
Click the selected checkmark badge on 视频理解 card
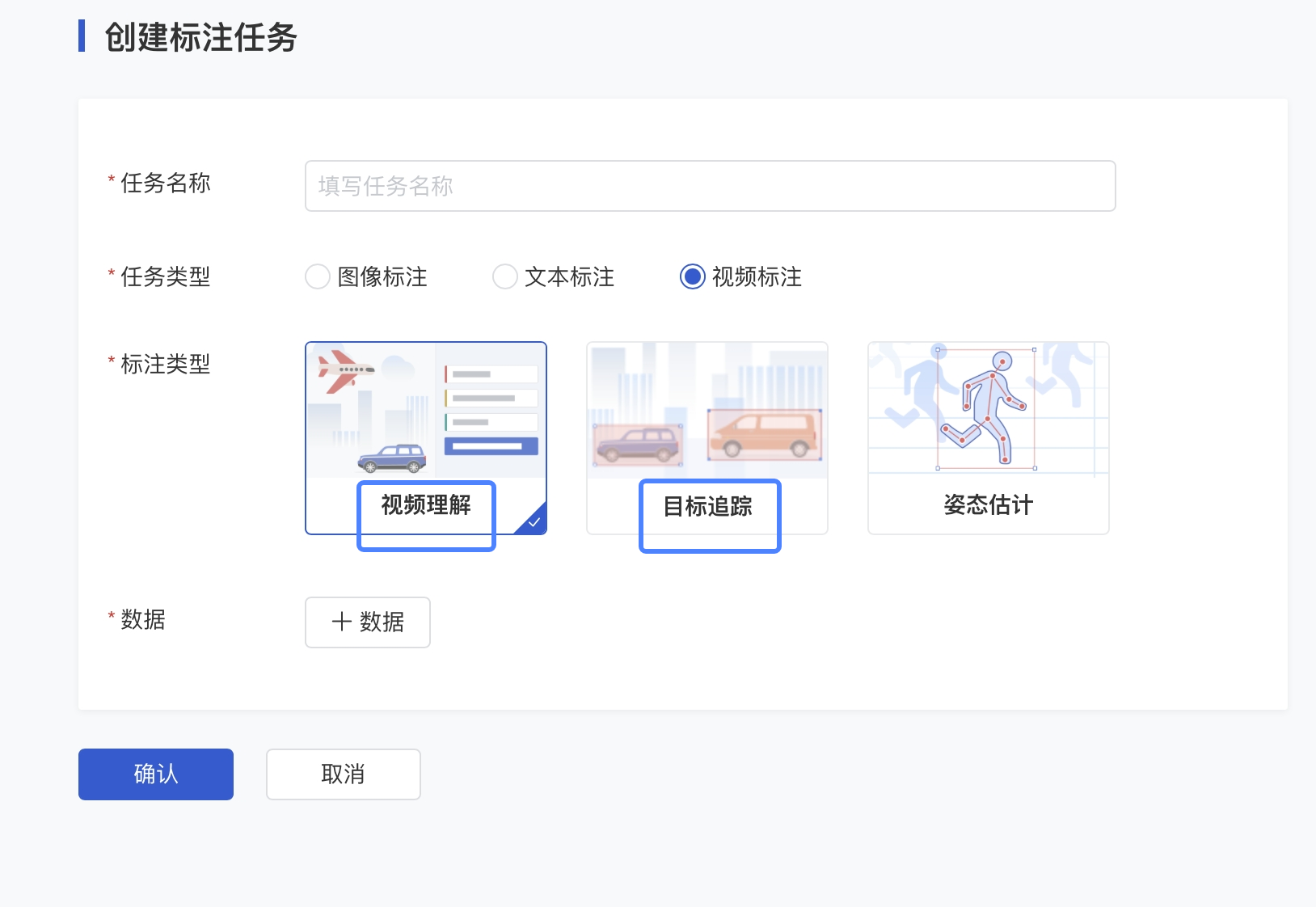click(534, 522)
